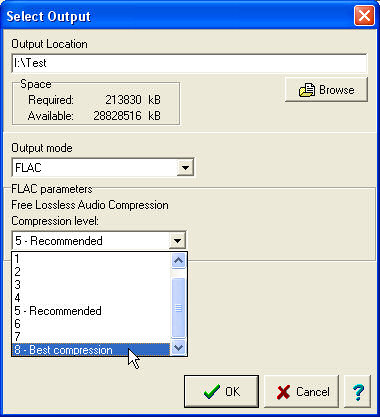Choose compression level 1 from the list

tap(91, 259)
